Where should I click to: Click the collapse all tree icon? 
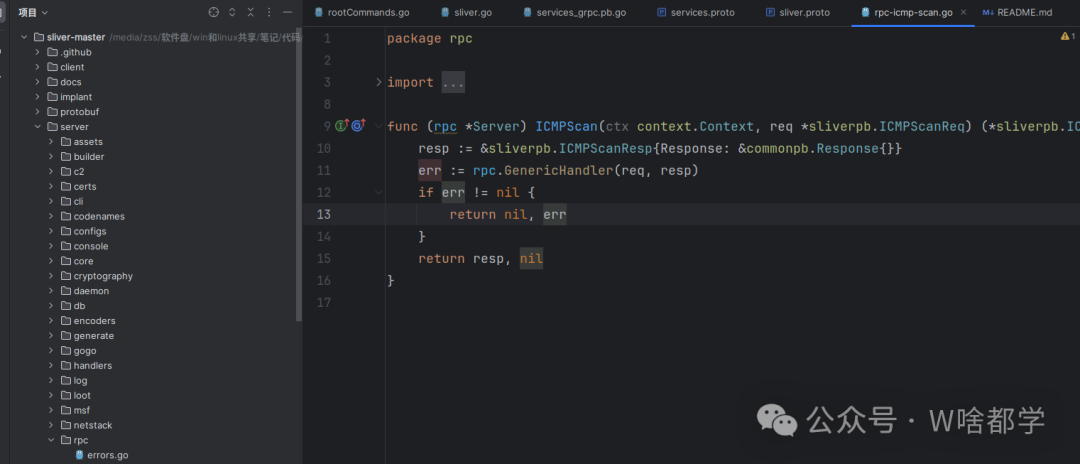pos(250,12)
